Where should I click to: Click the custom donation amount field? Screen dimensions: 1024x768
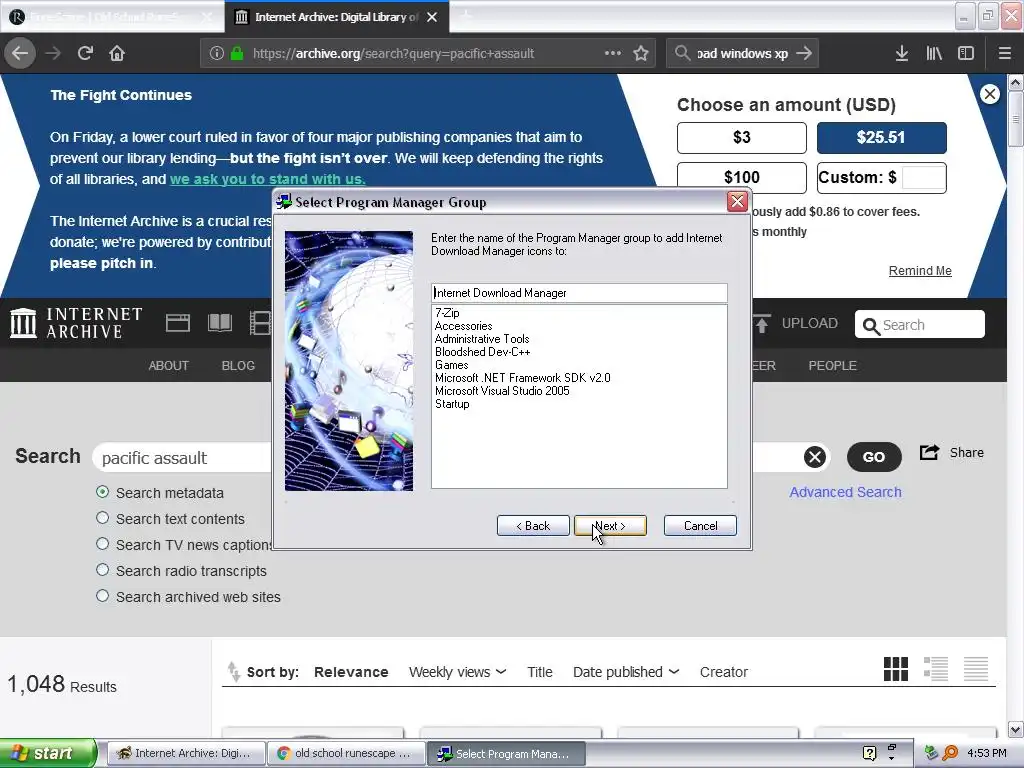click(x=923, y=178)
